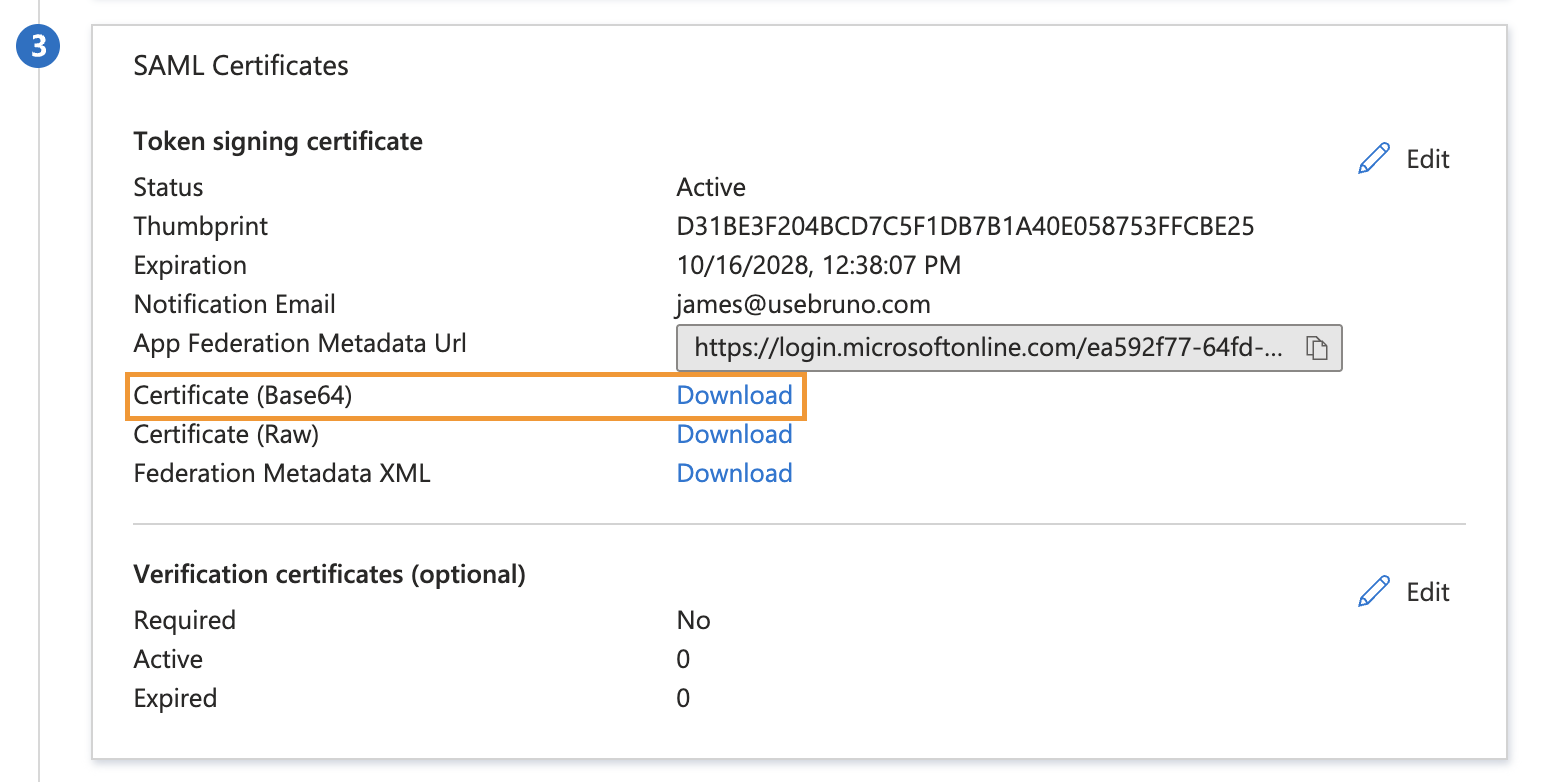Click the SAML Certificates section heading
Viewport: 1542px width, 782px height.
click(x=240, y=65)
